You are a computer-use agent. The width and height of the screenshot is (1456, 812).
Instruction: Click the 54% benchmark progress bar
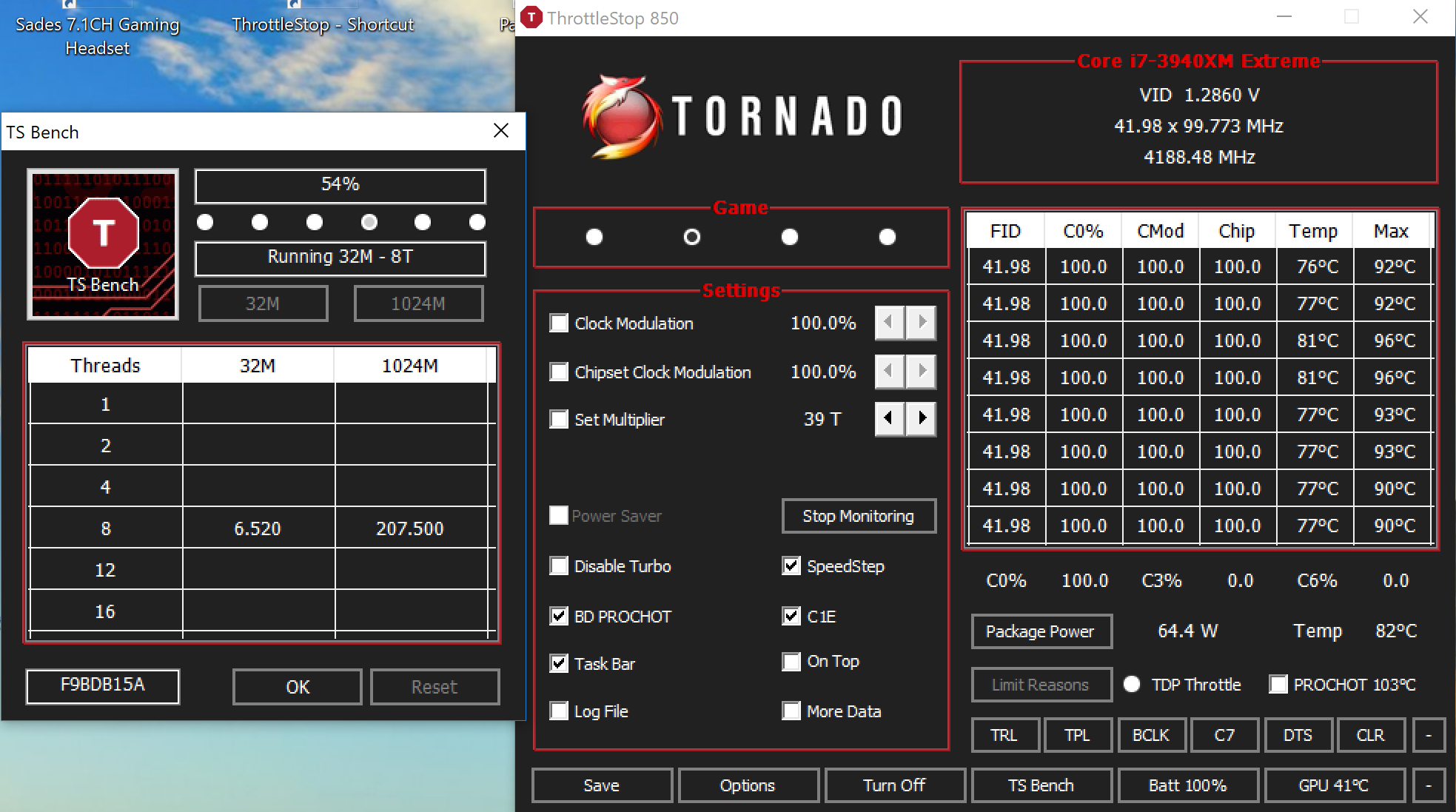[x=340, y=185]
